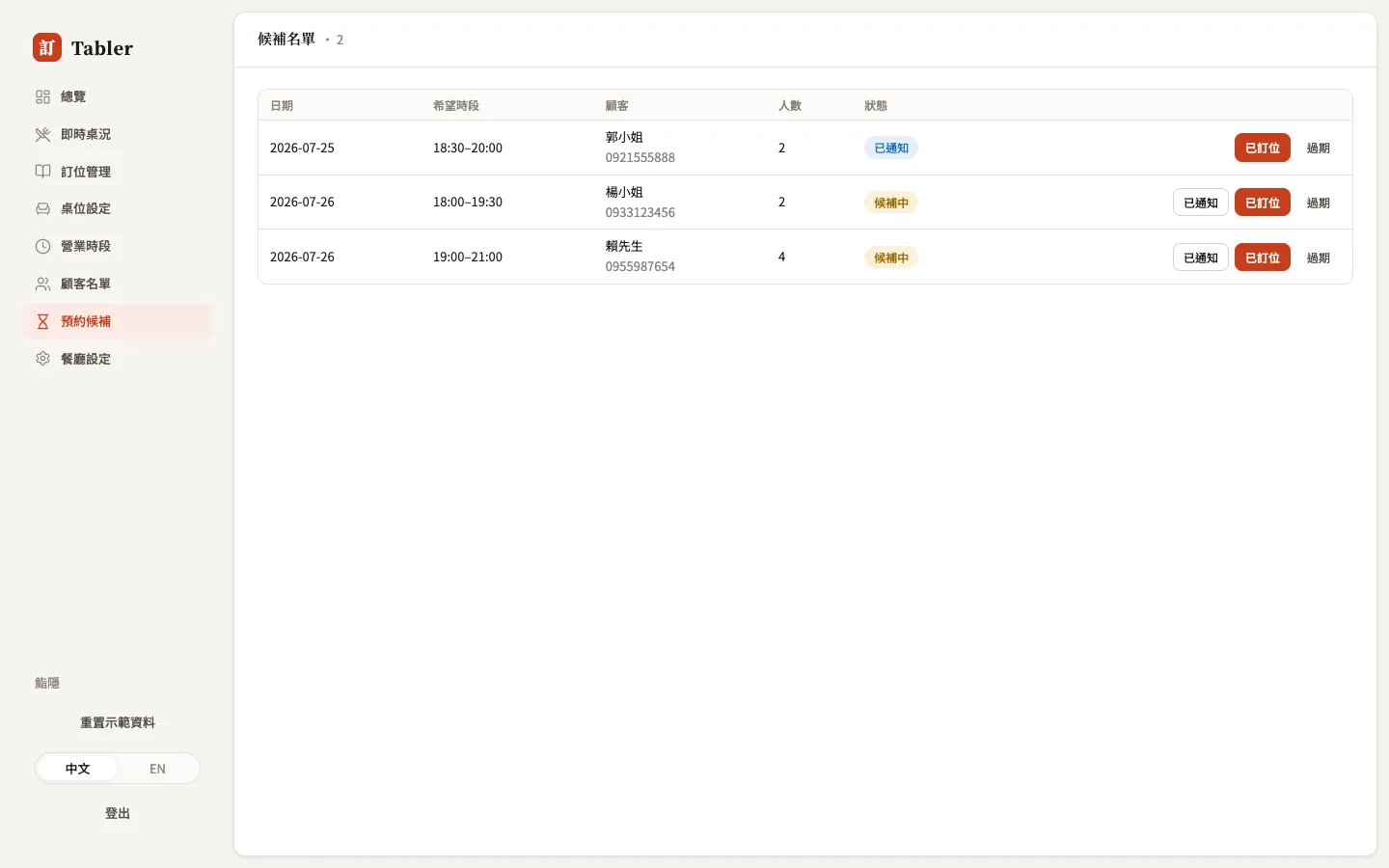
Task: Mark 郭小姐 waitlist entry as 已訂位
Action: (1262, 148)
